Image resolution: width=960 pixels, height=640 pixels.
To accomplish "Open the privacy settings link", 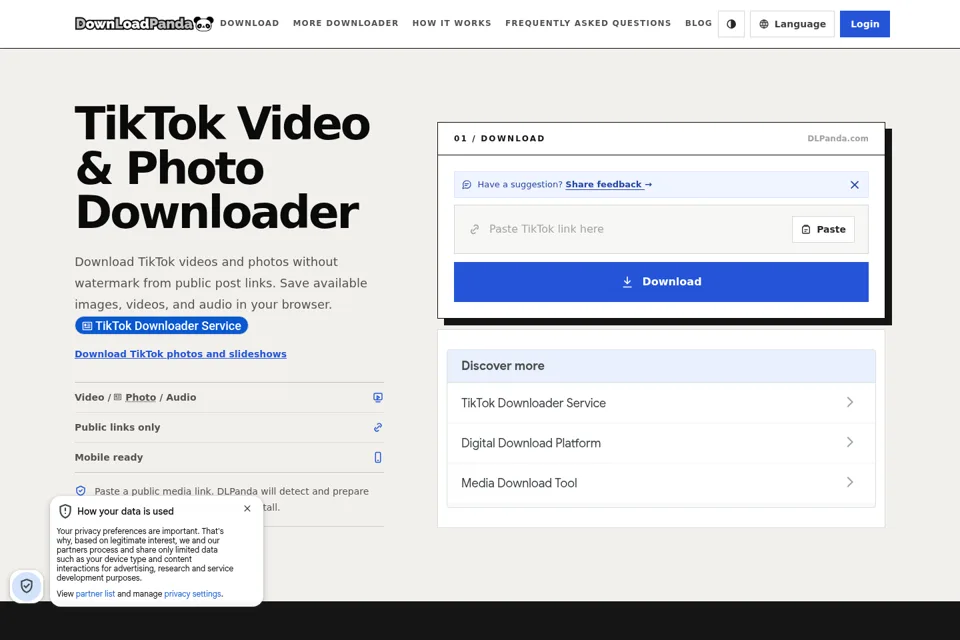I will coord(192,594).
